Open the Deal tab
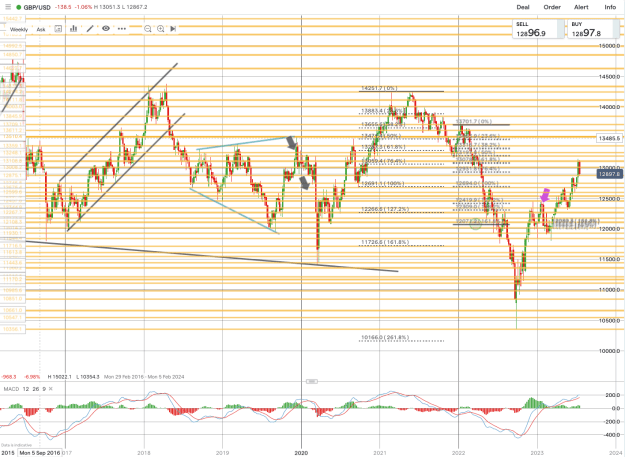 coord(523,7)
